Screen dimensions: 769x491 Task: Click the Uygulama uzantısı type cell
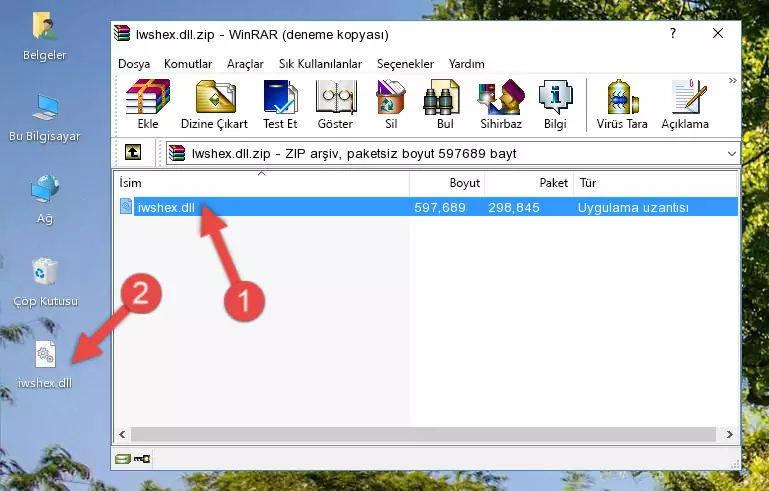[x=633, y=207]
